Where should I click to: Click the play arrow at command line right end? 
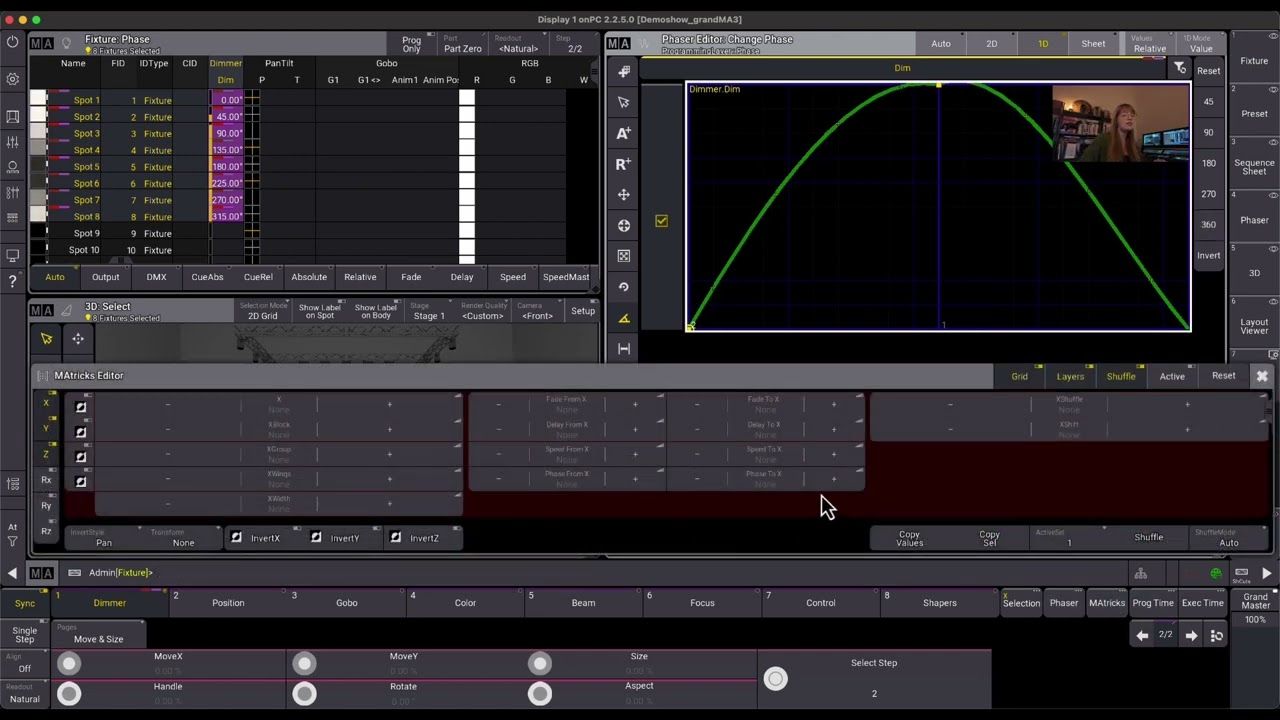point(1267,573)
